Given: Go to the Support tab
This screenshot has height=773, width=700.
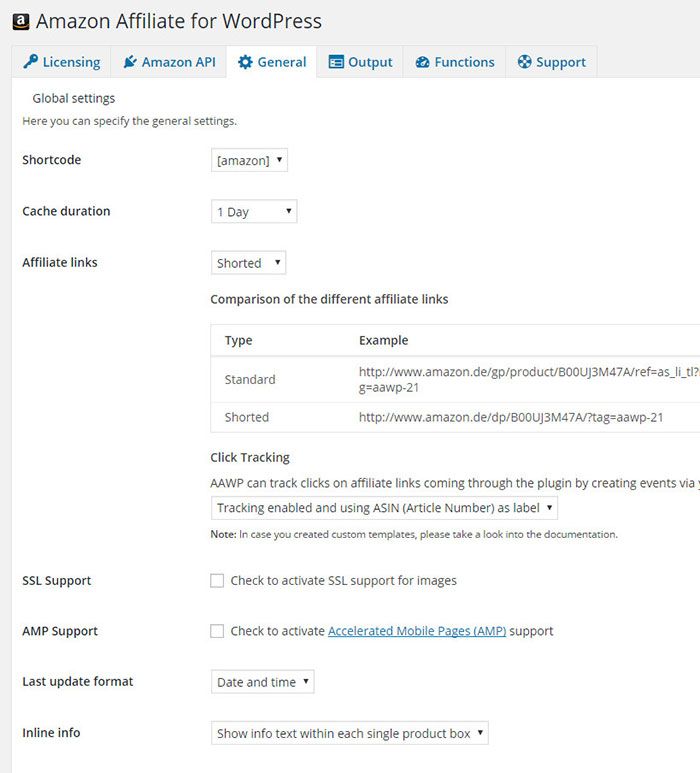Looking at the screenshot, I should tap(551, 62).
